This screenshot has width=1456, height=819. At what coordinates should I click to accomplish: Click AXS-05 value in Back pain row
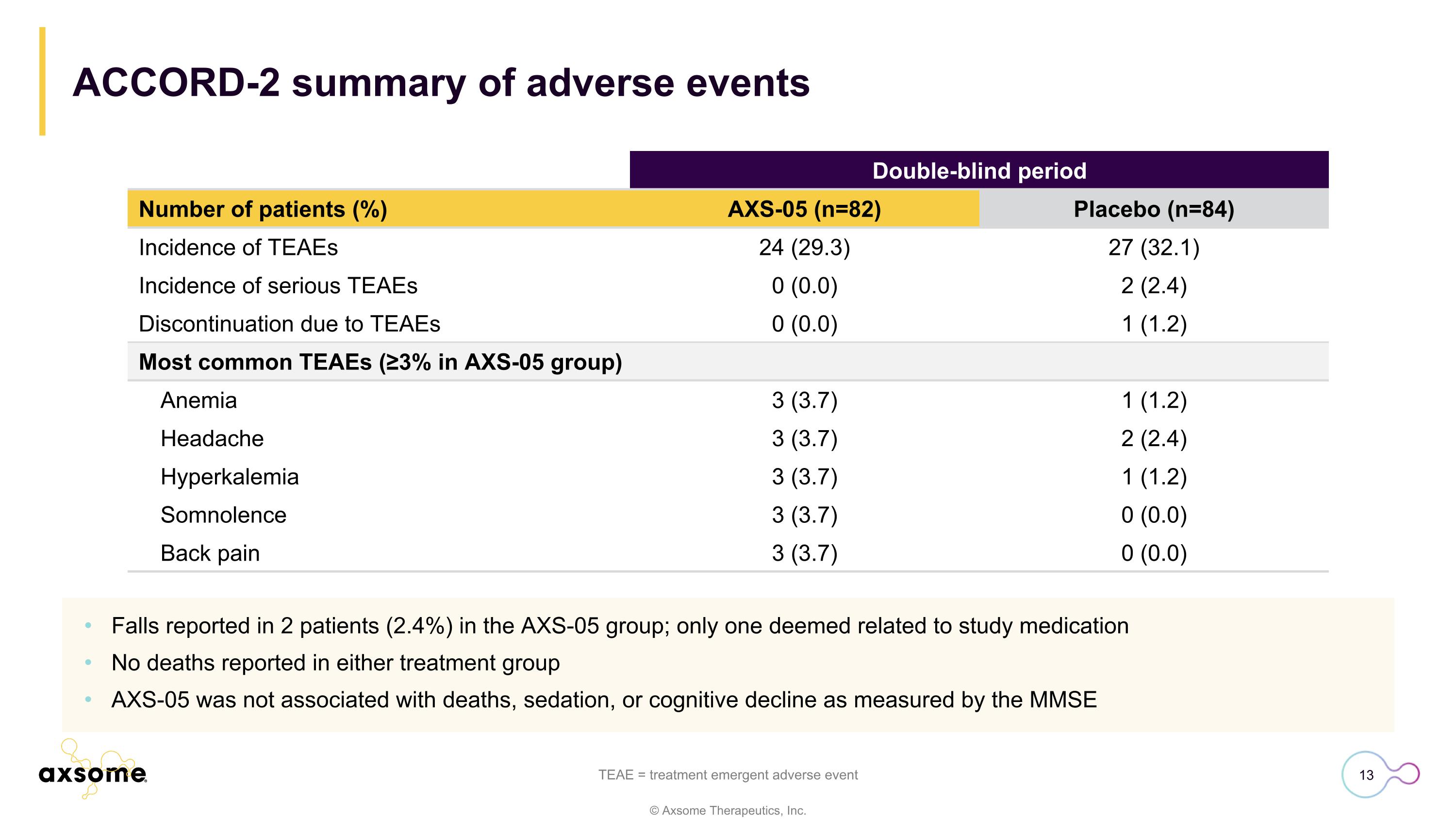[804, 553]
